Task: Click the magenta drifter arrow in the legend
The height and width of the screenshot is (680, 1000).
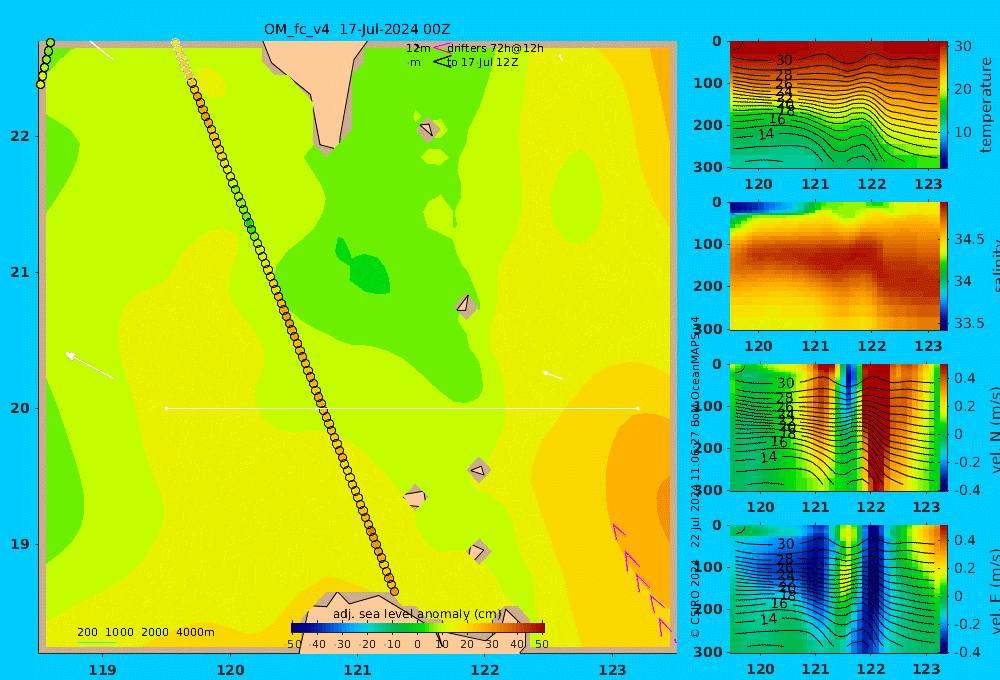Action: 441,47
